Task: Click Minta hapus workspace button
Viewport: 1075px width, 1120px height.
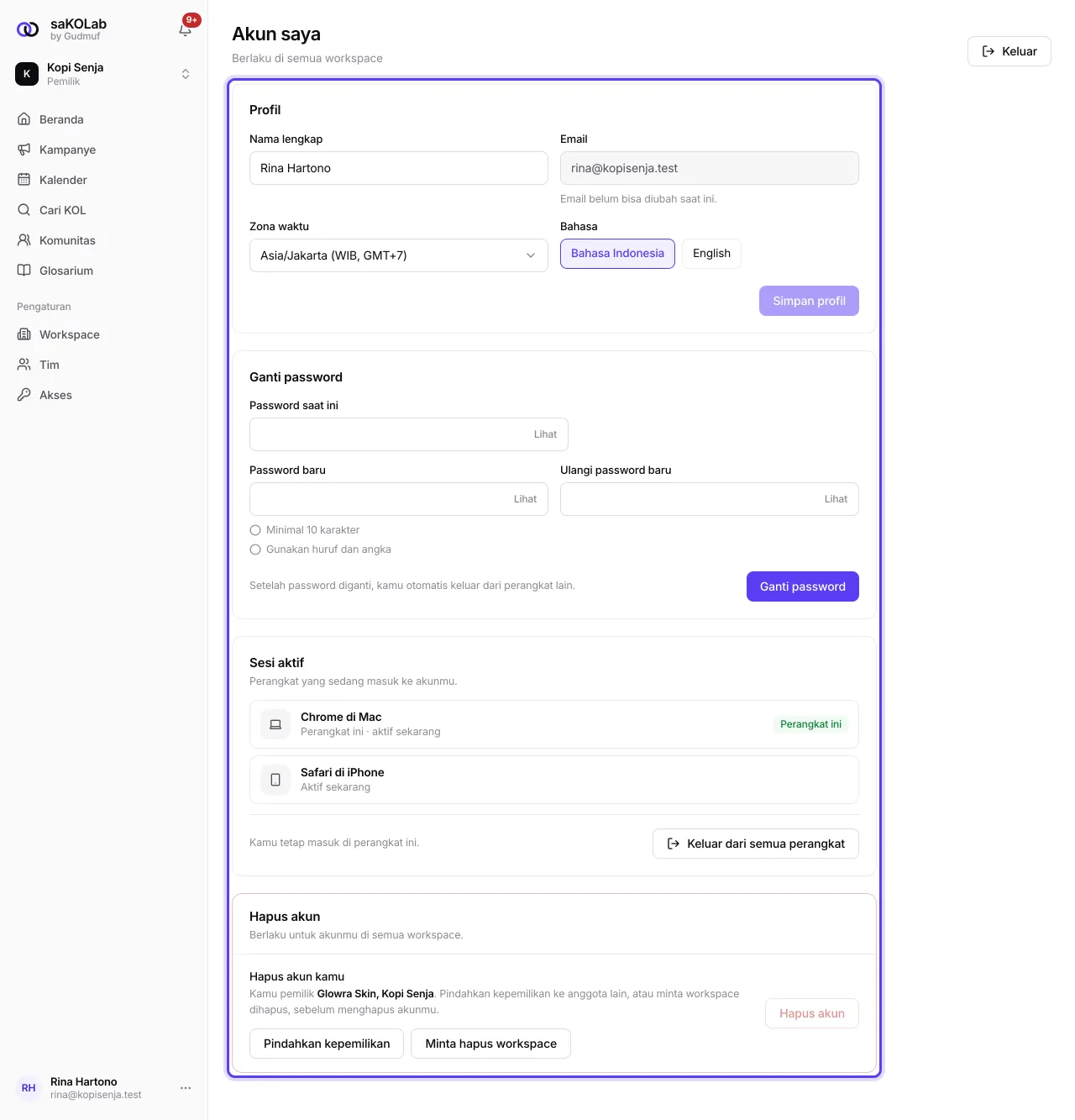Action: pyautogui.click(x=490, y=1044)
